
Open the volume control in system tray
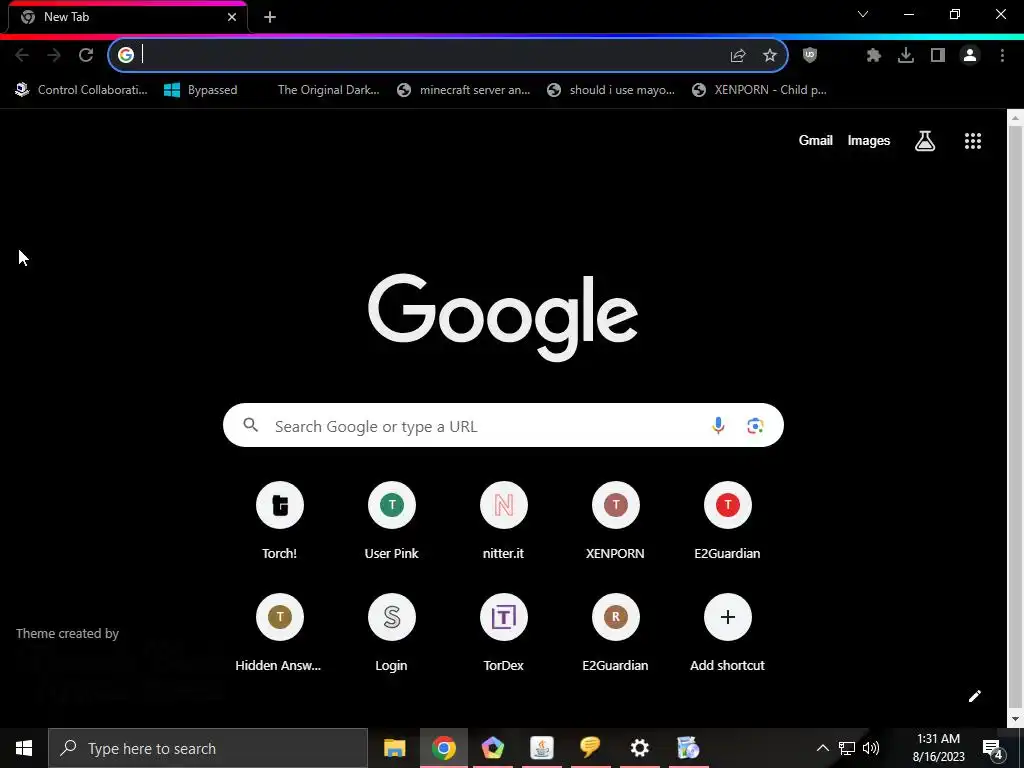point(871,748)
